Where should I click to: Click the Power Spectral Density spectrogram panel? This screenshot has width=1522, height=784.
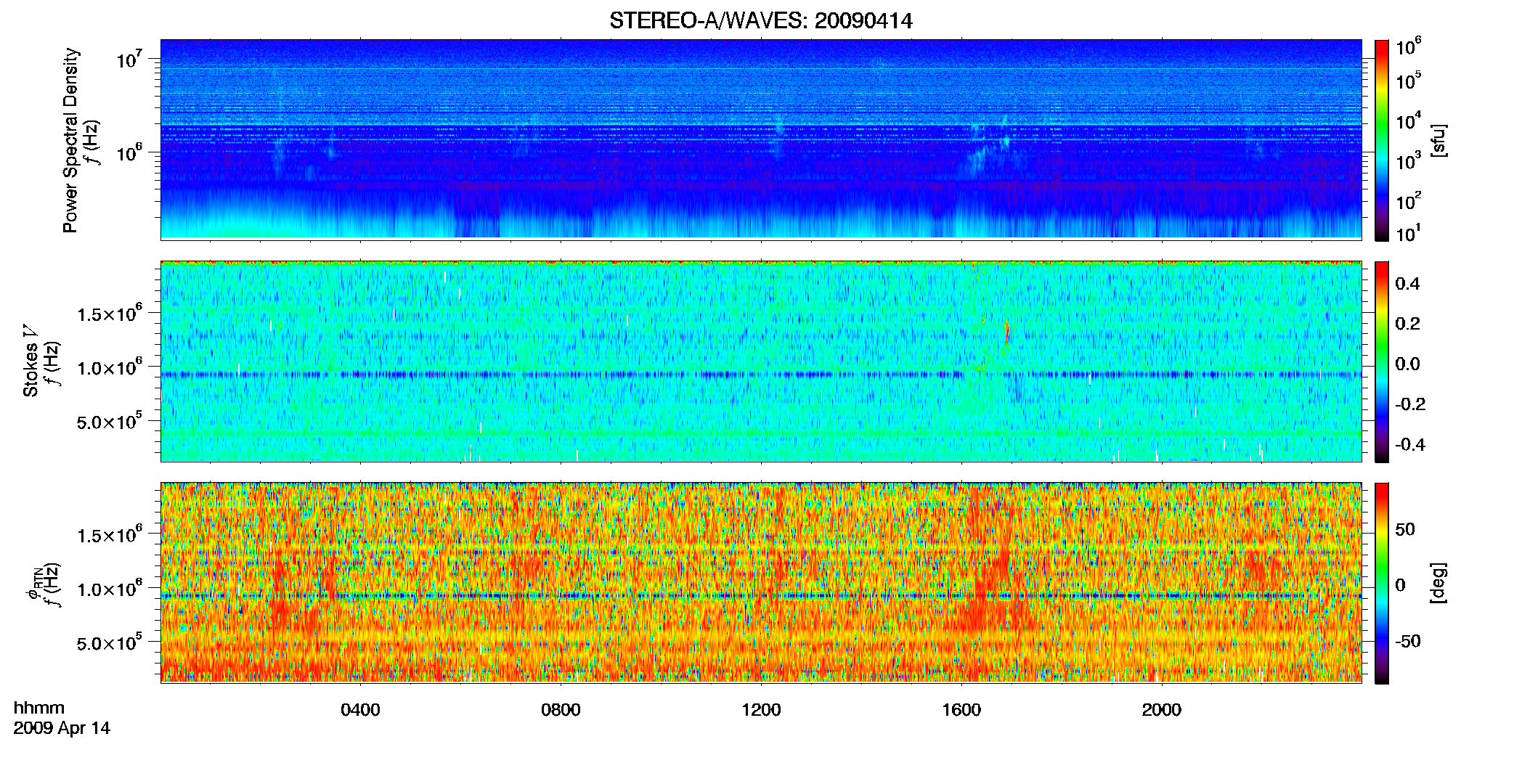[760, 139]
